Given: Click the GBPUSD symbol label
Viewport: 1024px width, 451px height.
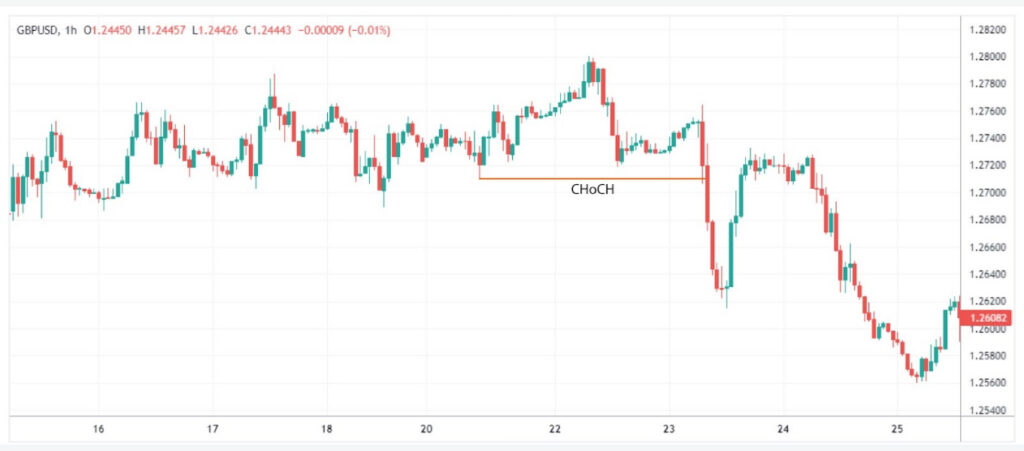Looking at the screenshot, I should click(37, 30).
